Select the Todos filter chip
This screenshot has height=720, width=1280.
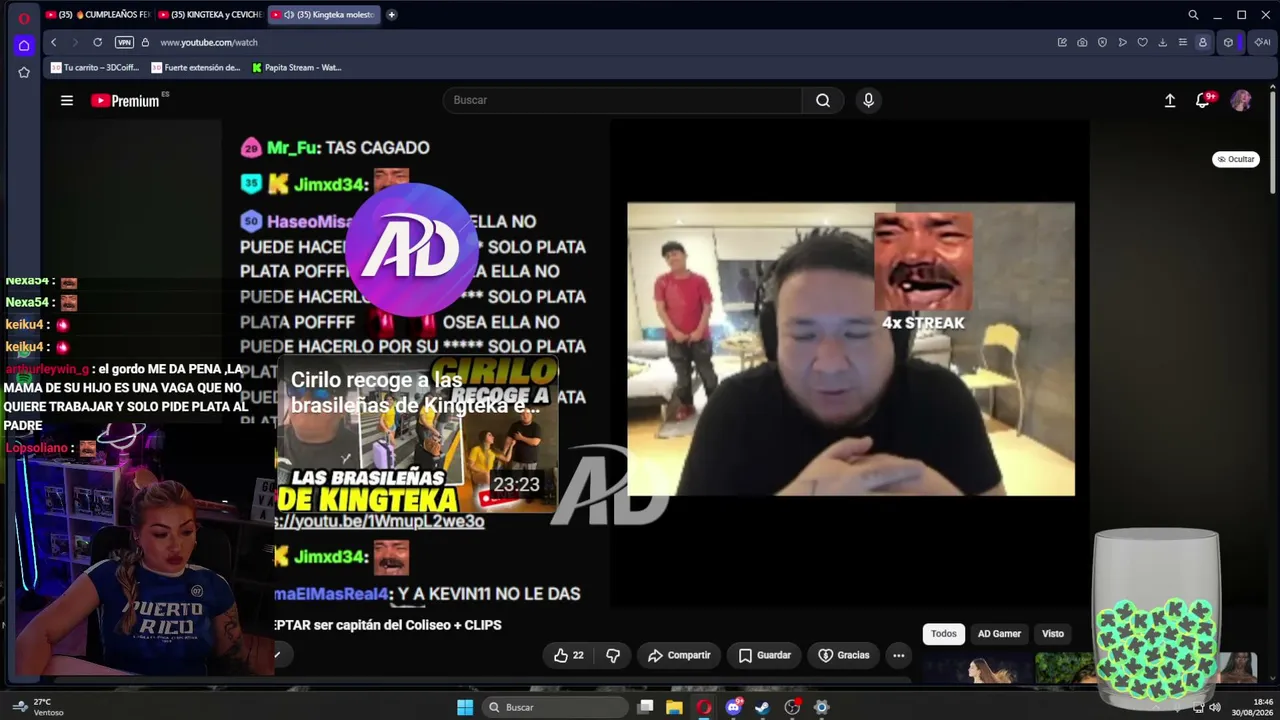944,634
